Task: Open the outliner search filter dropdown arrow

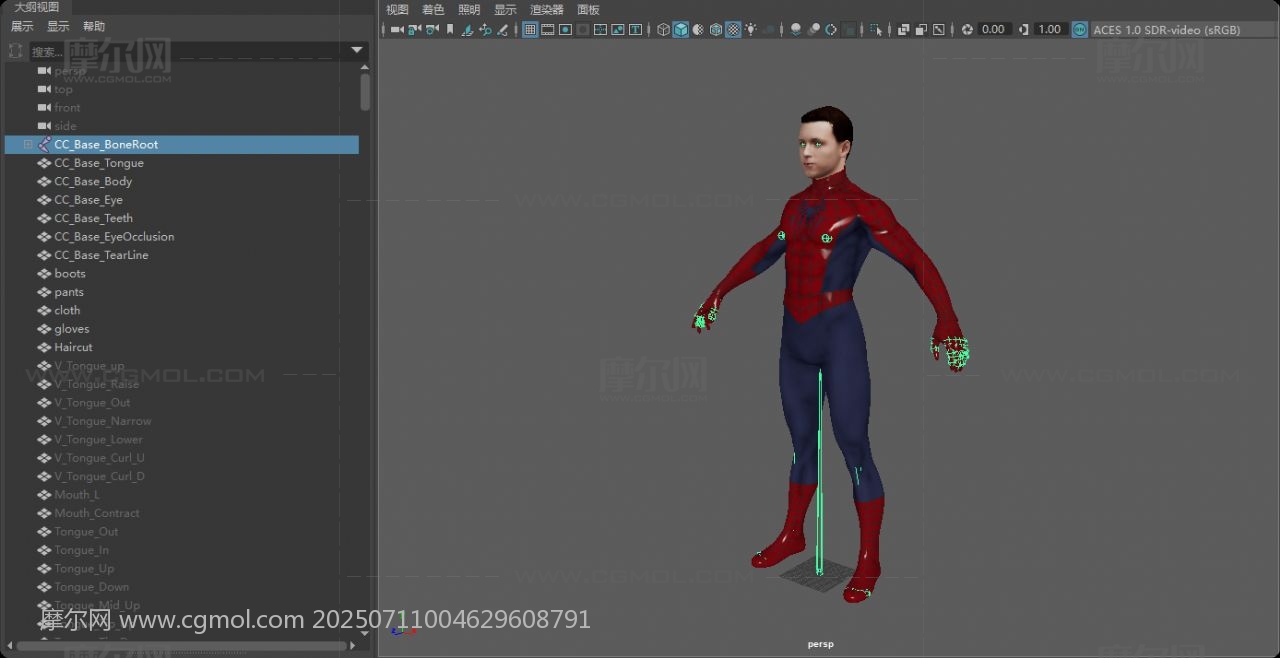Action: click(357, 51)
